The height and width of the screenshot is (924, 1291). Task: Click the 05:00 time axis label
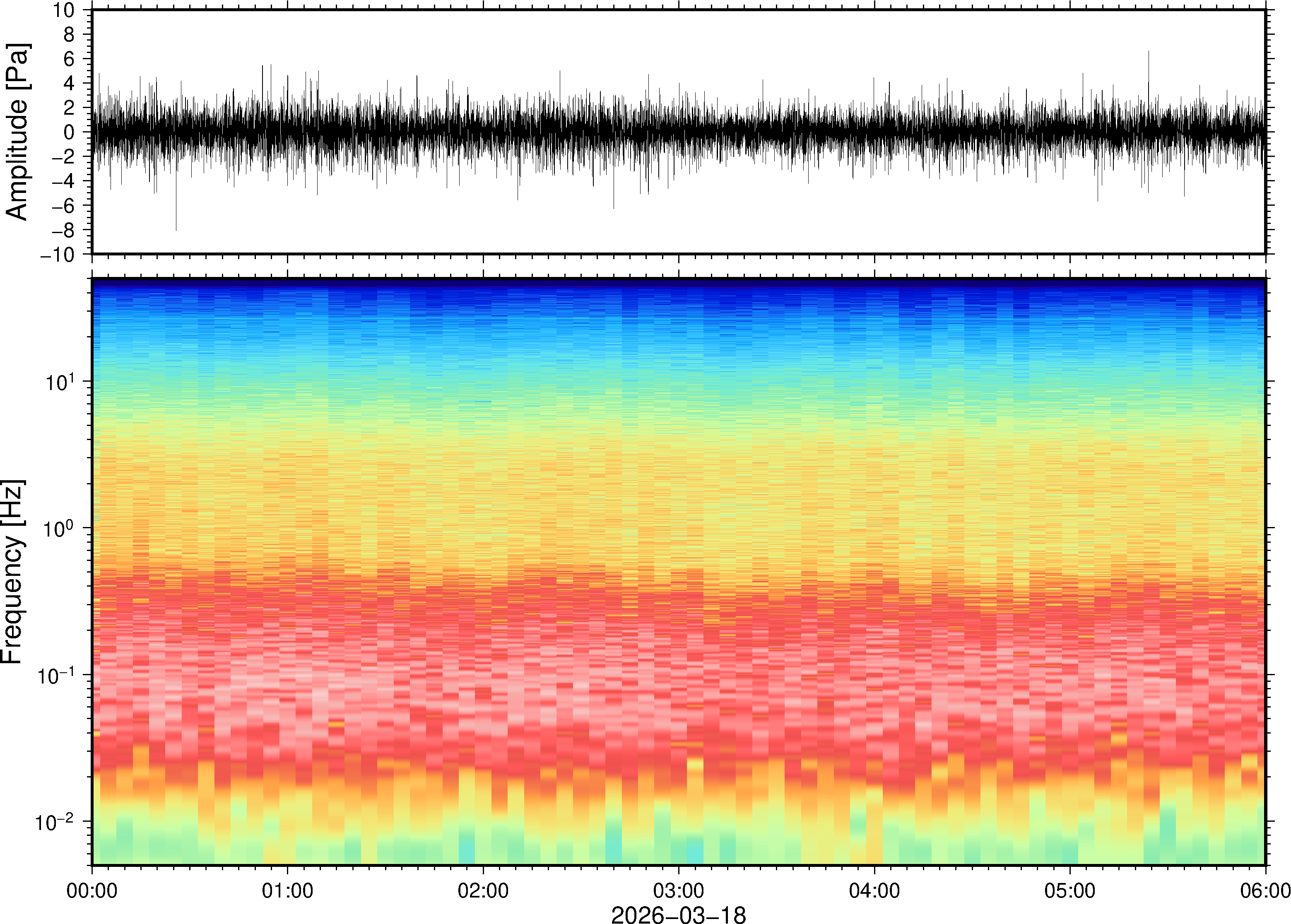pos(1069,890)
